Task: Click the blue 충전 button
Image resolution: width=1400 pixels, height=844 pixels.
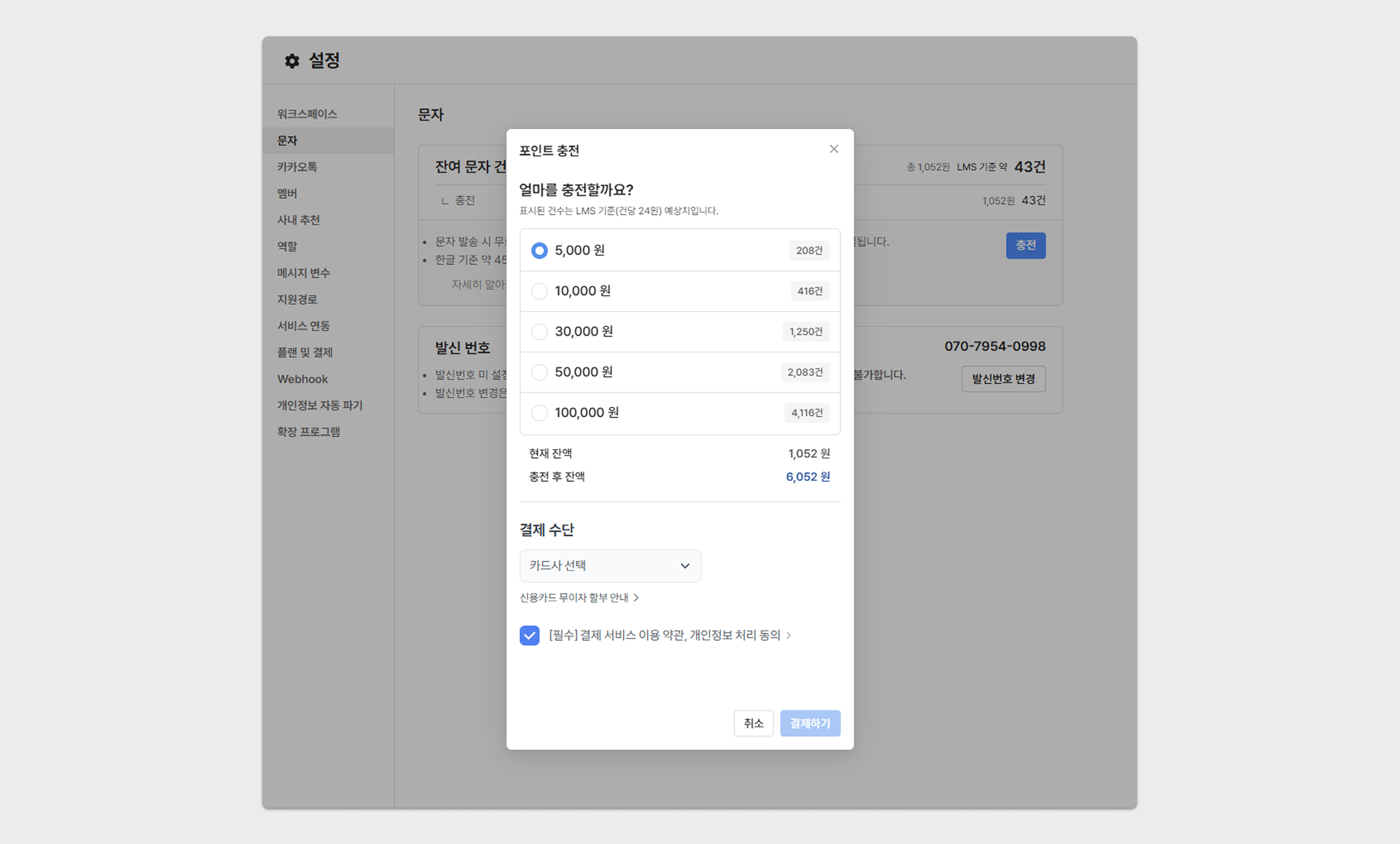Action: 1025,246
